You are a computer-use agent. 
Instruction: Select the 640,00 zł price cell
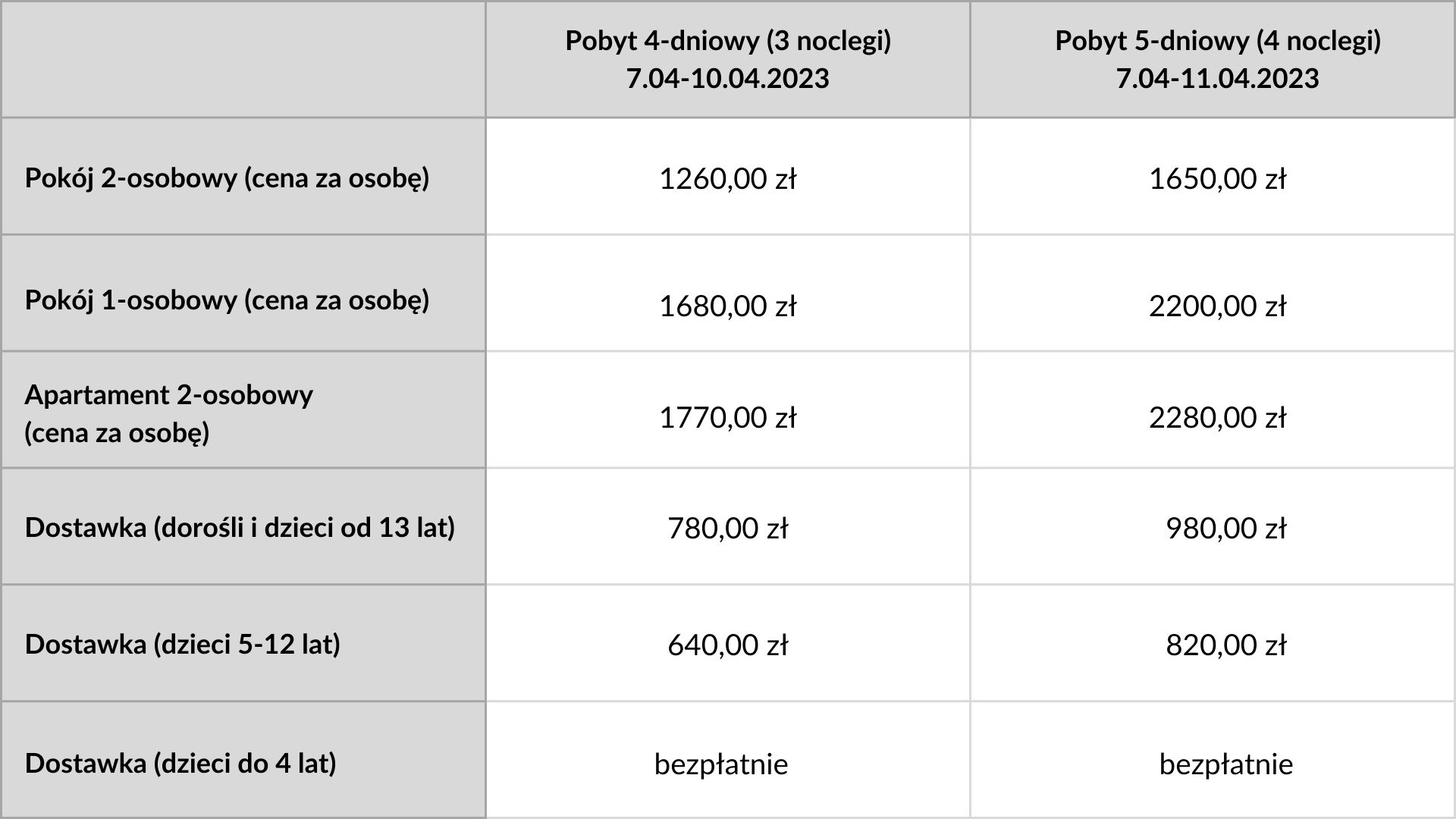728,644
